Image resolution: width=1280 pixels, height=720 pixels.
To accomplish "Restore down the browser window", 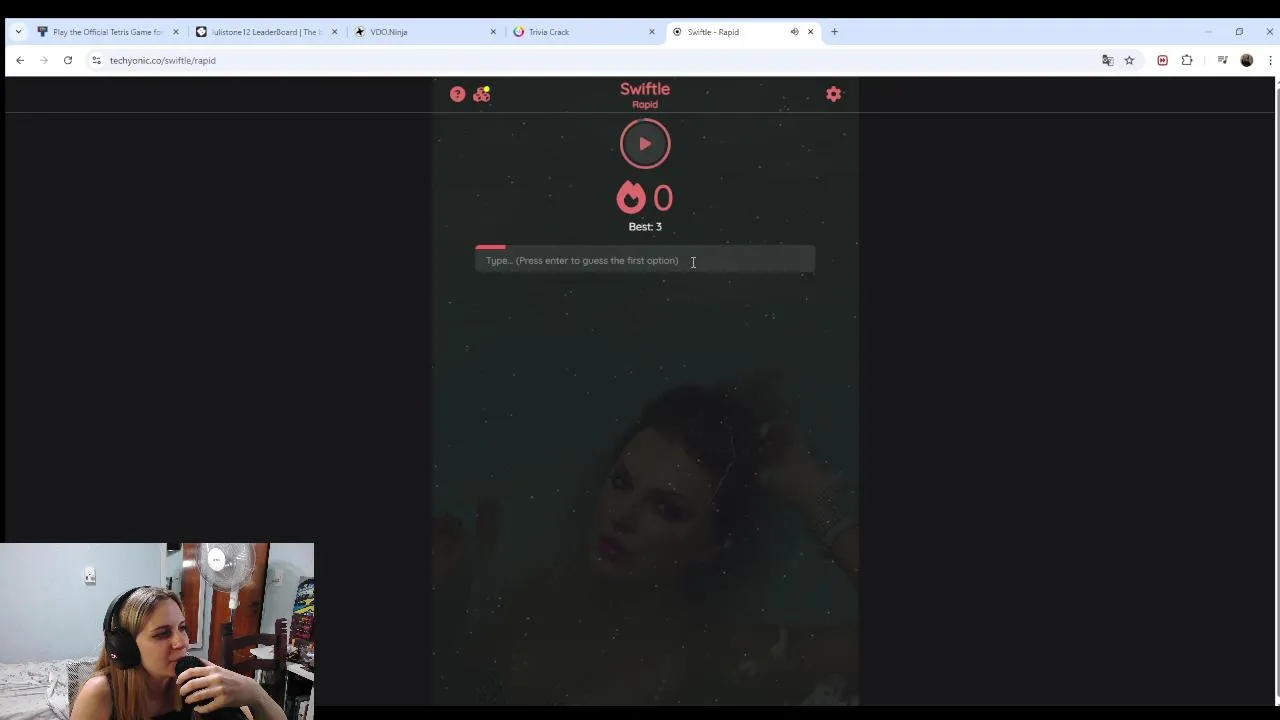I will (1239, 32).
